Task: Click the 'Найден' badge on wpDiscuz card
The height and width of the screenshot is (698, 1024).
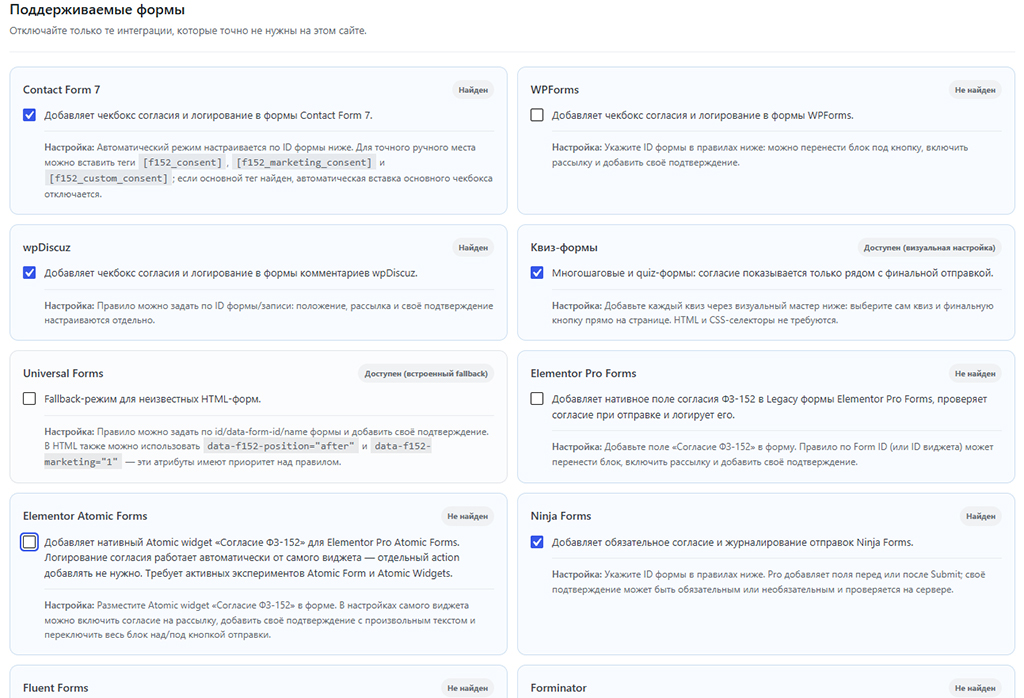Action: click(473, 247)
